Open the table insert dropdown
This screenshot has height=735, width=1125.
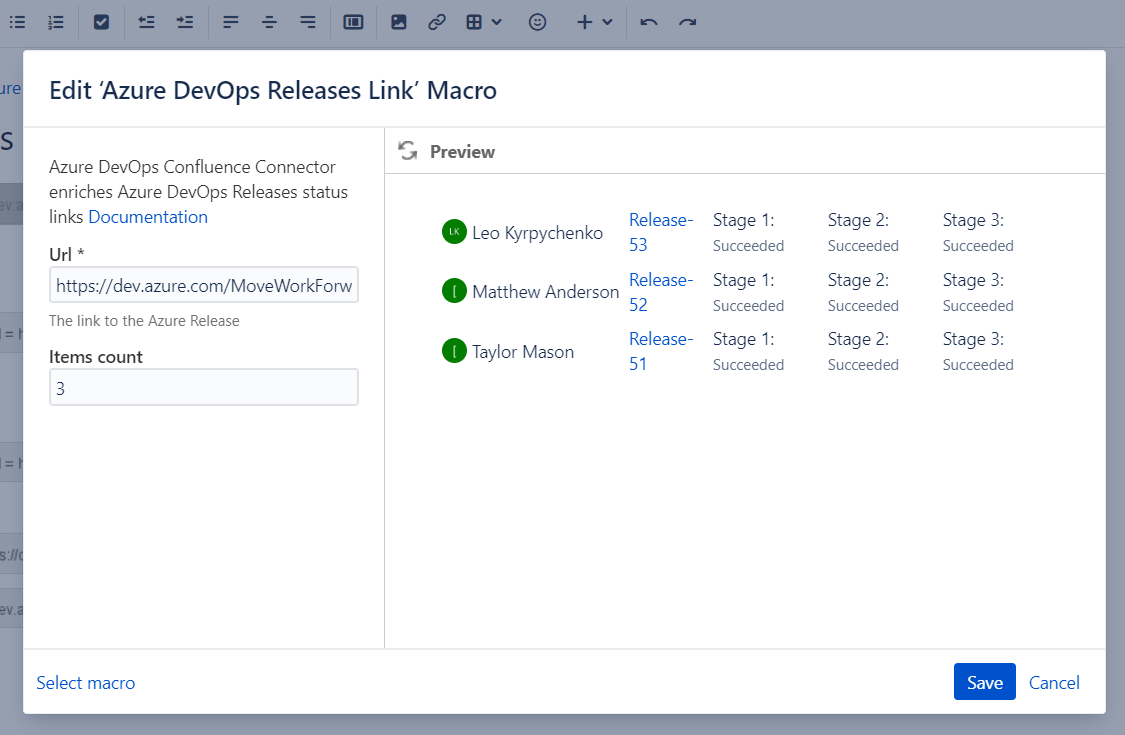pyautogui.click(x=483, y=21)
